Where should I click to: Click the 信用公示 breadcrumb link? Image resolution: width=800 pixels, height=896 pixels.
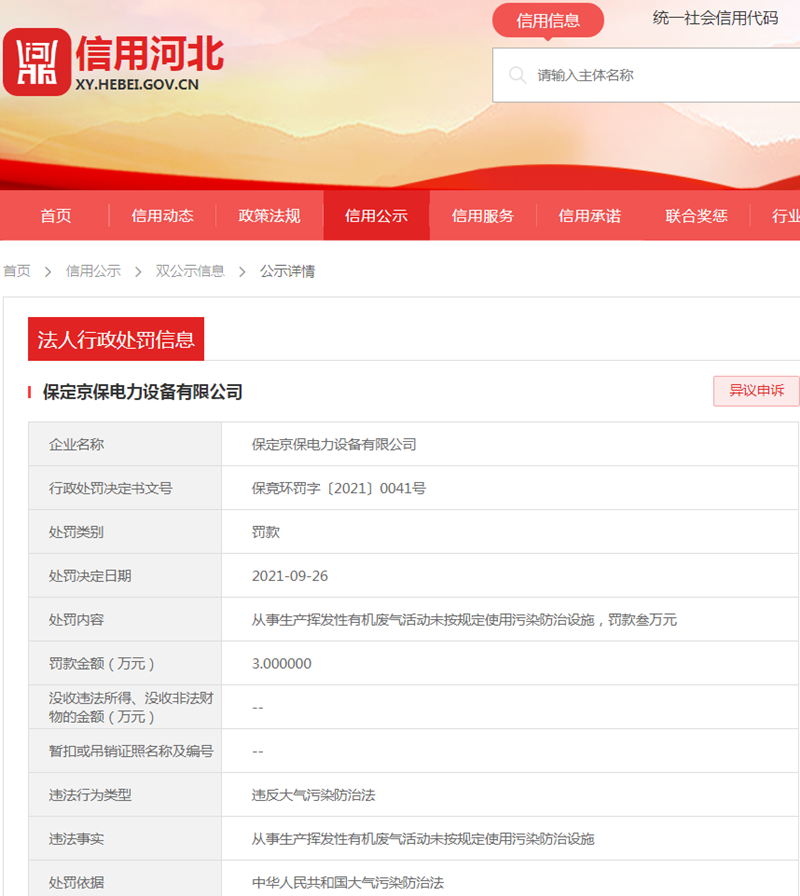tap(93, 271)
